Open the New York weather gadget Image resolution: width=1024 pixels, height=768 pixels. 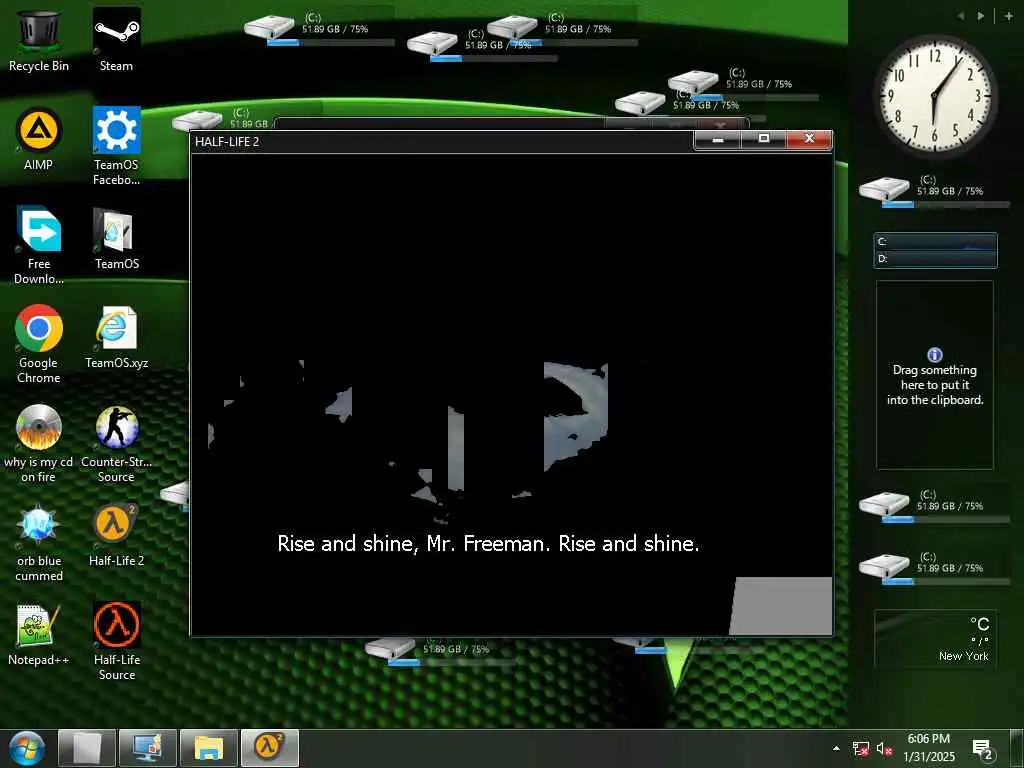point(934,639)
